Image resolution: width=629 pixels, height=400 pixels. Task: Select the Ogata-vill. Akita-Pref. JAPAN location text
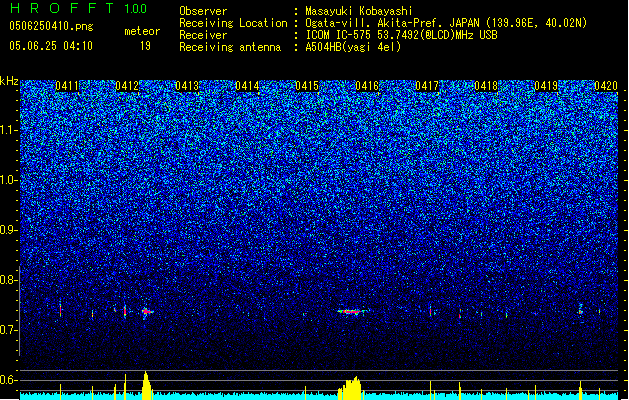(x=446, y=23)
